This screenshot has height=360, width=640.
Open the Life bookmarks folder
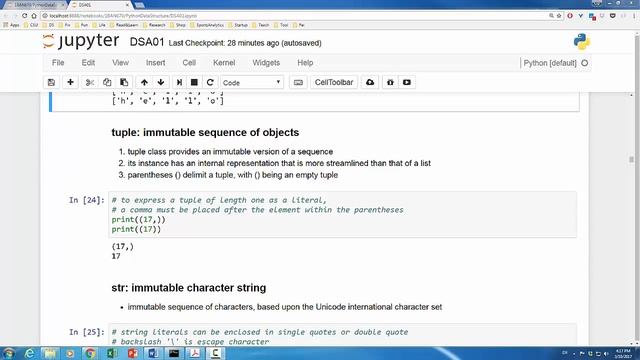click(x=99, y=25)
